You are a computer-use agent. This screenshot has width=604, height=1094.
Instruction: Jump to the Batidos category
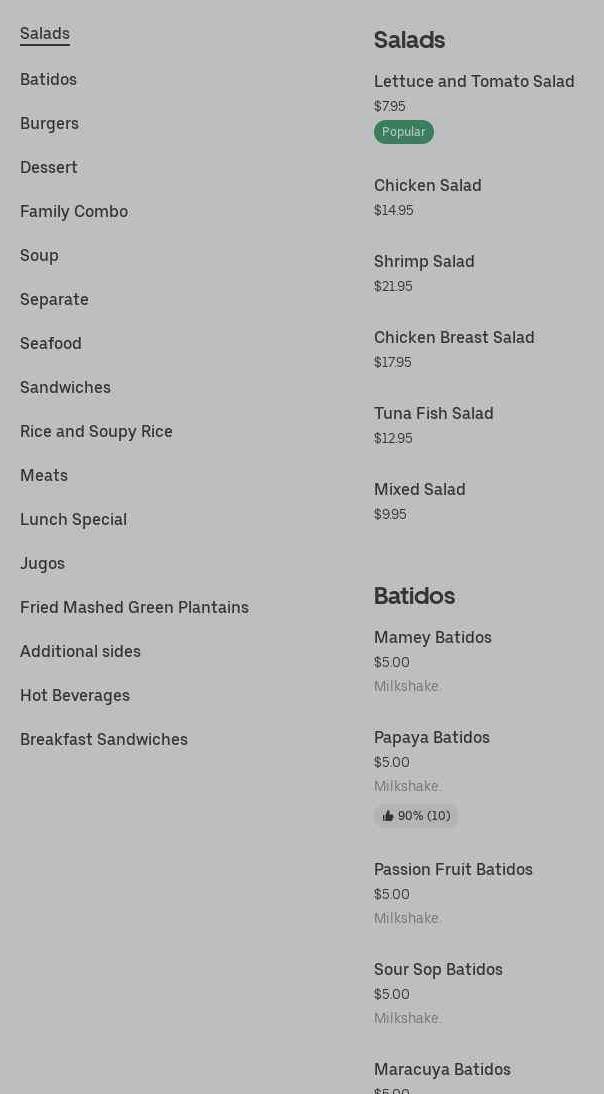point(48,80)
